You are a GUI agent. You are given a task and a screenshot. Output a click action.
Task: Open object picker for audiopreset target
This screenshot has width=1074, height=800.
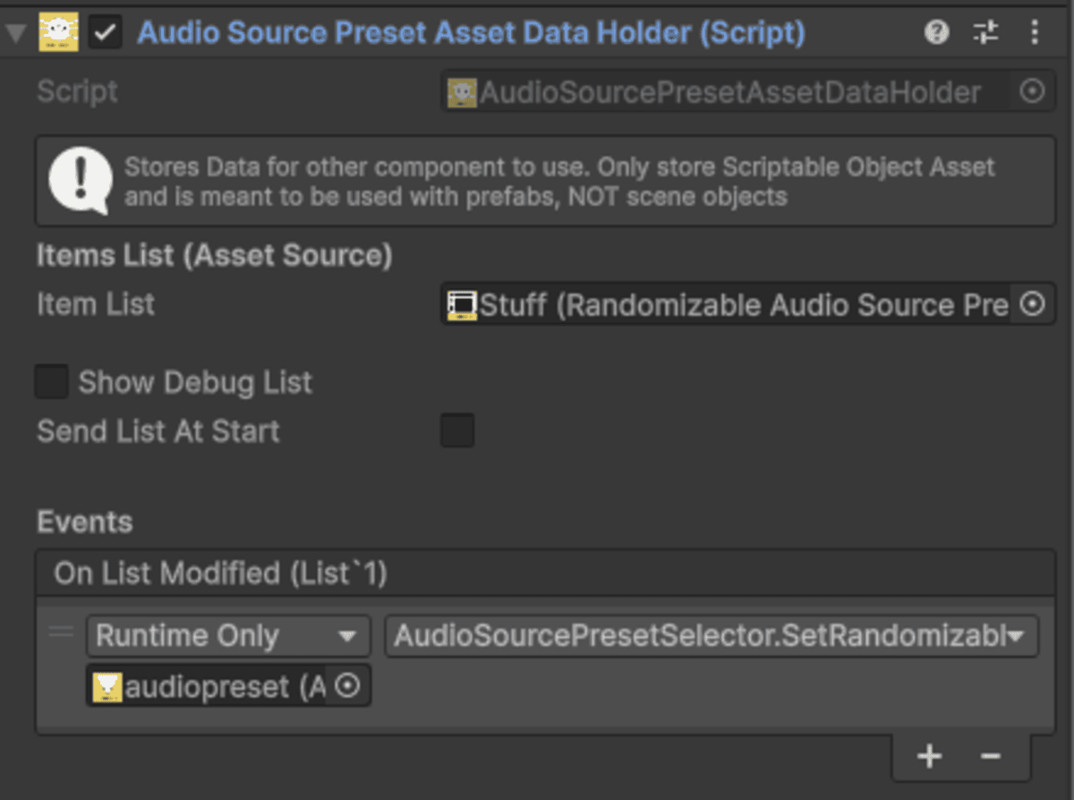347,685
